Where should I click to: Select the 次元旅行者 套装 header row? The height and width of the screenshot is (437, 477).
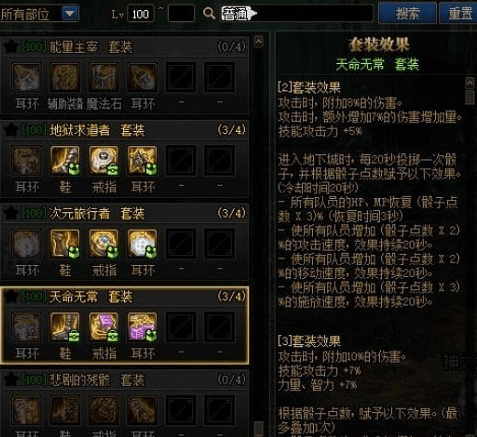[125, 213]
